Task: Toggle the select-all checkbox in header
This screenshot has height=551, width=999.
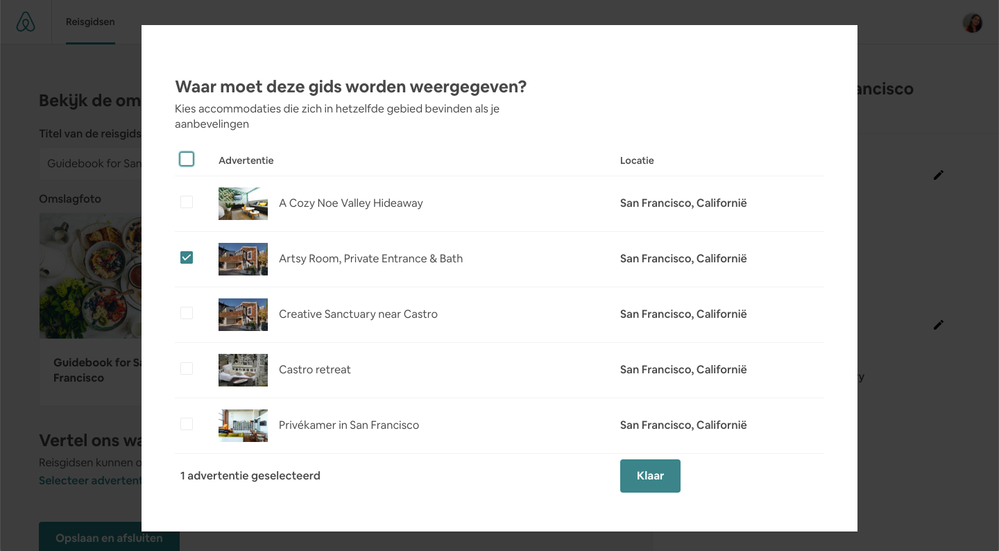Action: 186,159
